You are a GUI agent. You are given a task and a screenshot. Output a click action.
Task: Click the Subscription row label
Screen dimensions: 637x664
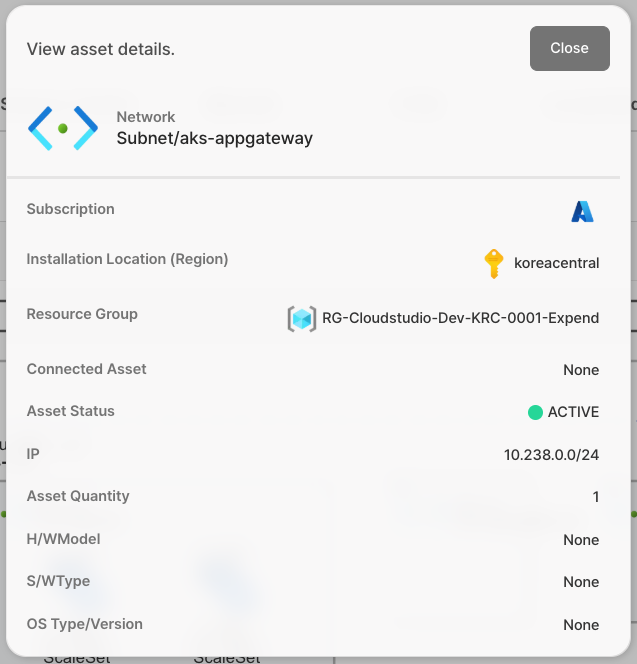click(70, 209)
